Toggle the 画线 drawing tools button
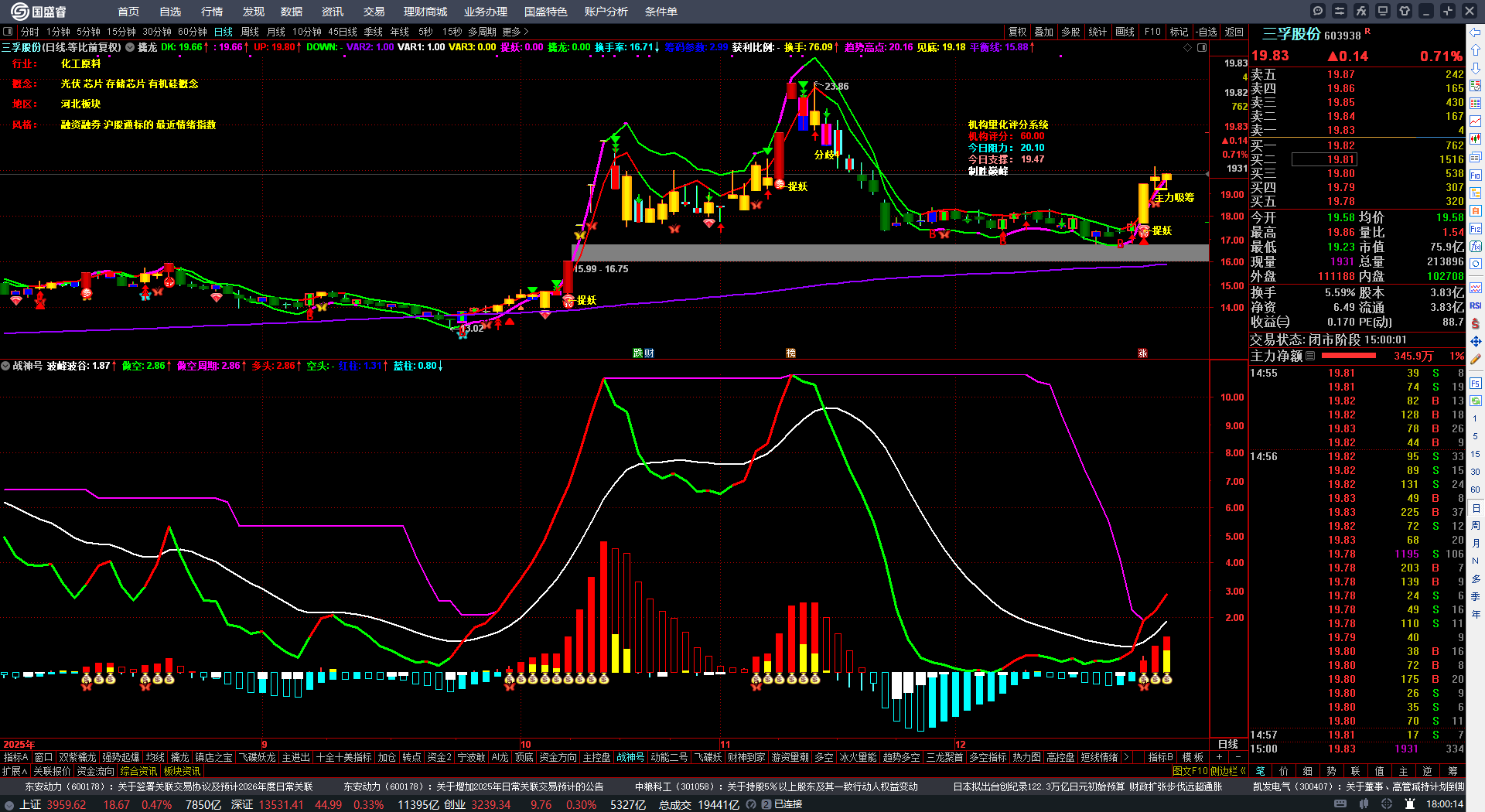Screen dimensions: 1485x812 tap(1125, 32)
